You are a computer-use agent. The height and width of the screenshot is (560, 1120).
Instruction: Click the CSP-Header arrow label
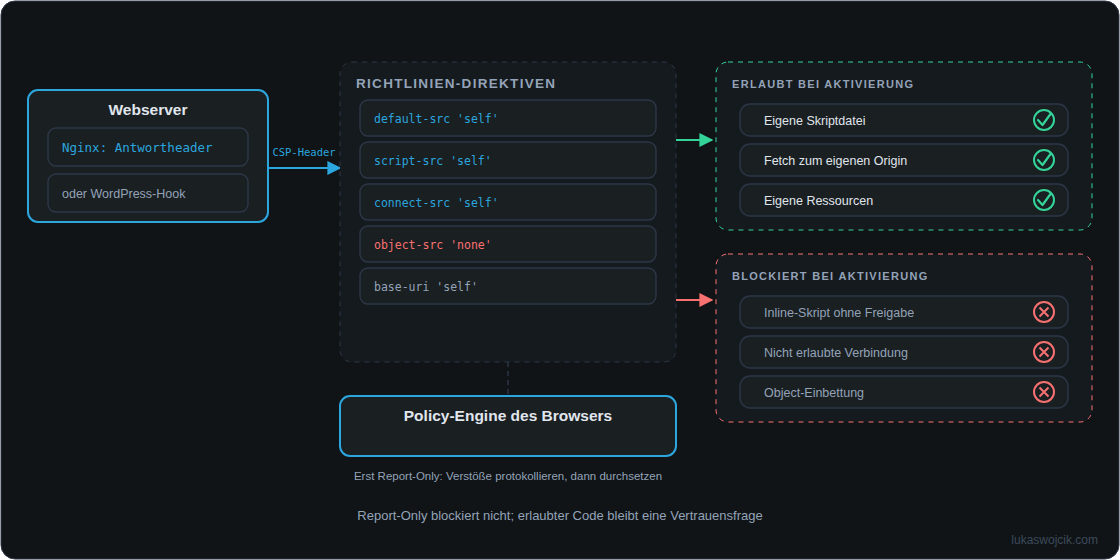(304, 152)
